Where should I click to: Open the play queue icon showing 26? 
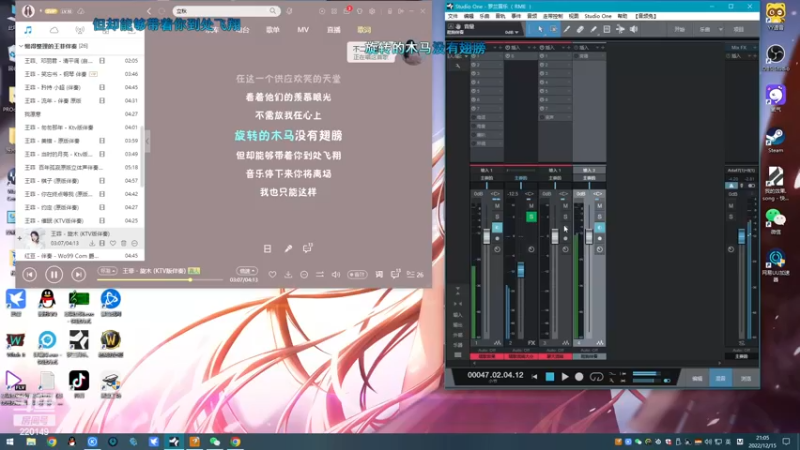pos(415,274)
